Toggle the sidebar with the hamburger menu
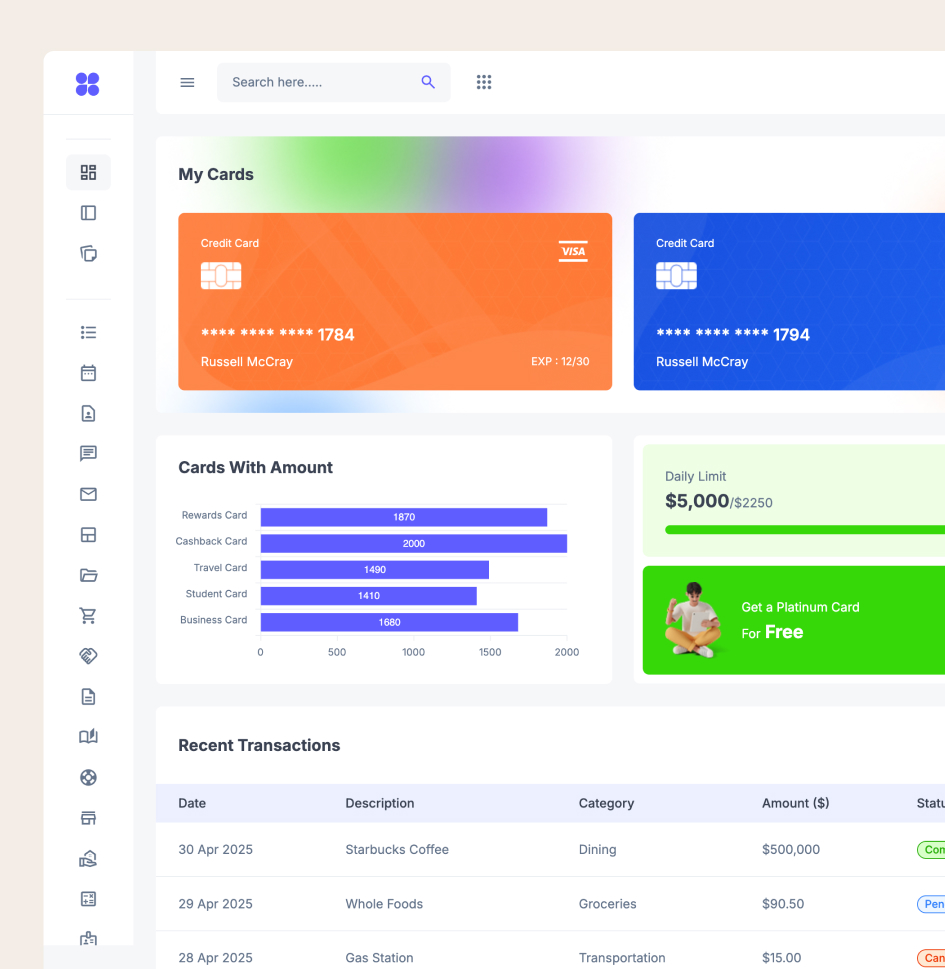Screen dimensions: 945x969 click(x=187, y=82)
